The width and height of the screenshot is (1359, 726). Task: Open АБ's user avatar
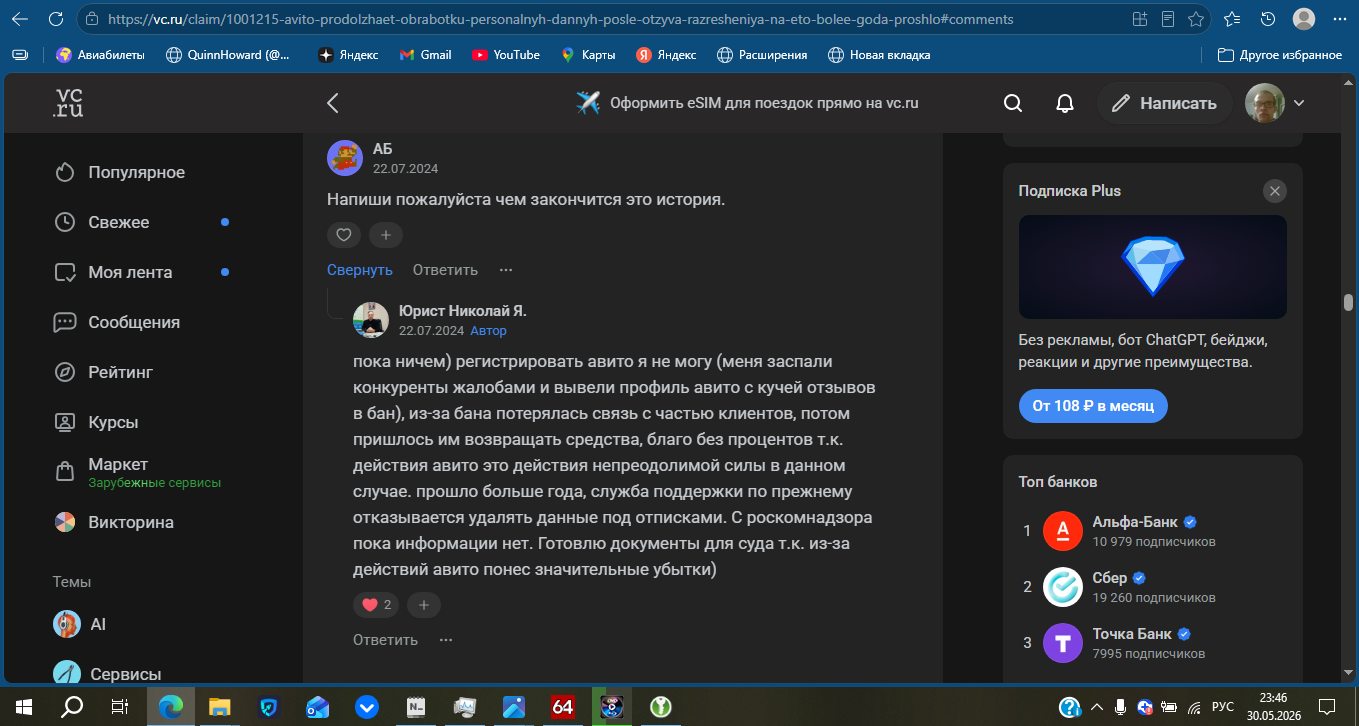[345, 158]
